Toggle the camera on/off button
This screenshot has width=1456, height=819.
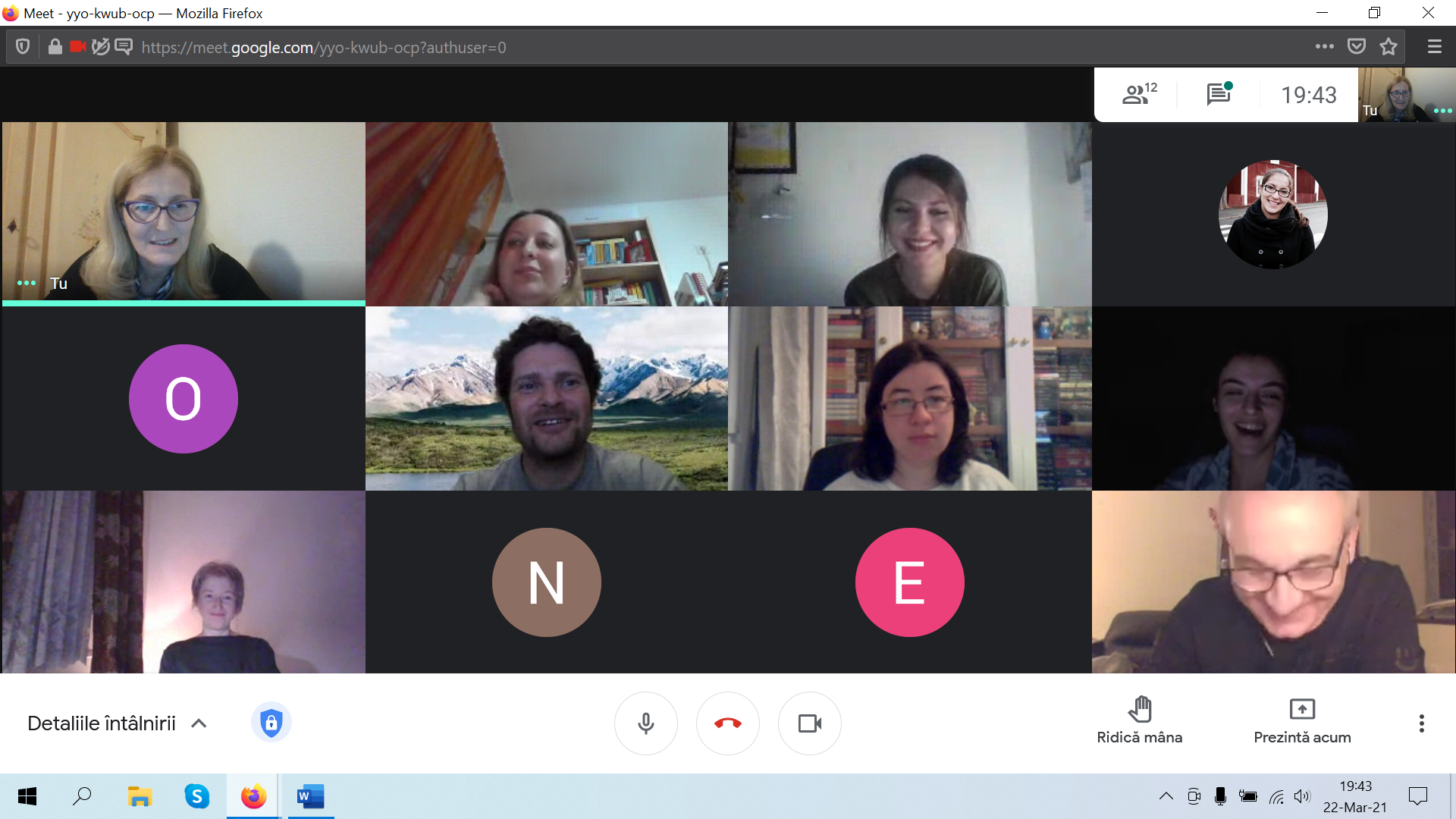809,723
